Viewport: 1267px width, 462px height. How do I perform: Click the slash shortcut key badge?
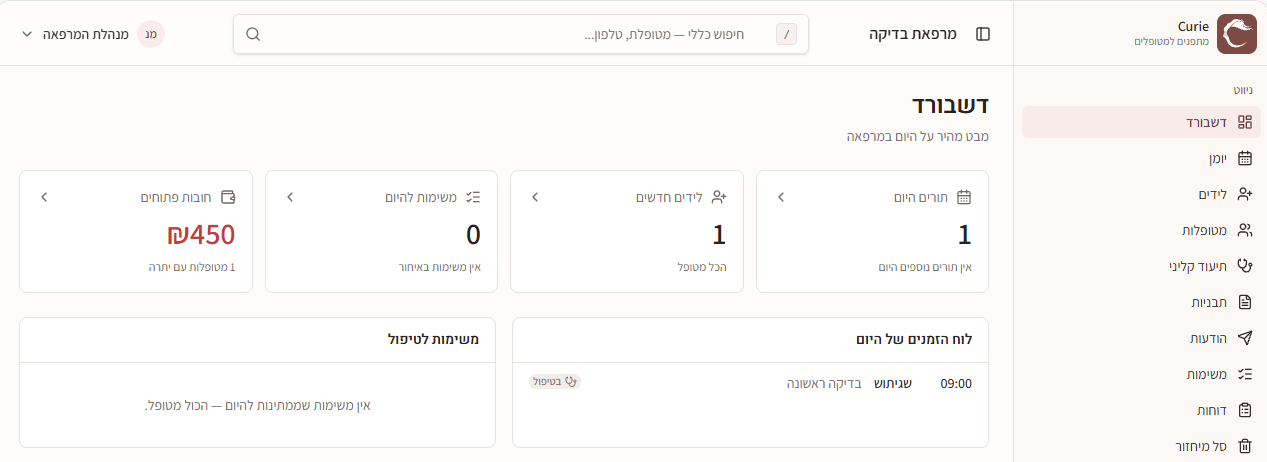click(787, 34)
